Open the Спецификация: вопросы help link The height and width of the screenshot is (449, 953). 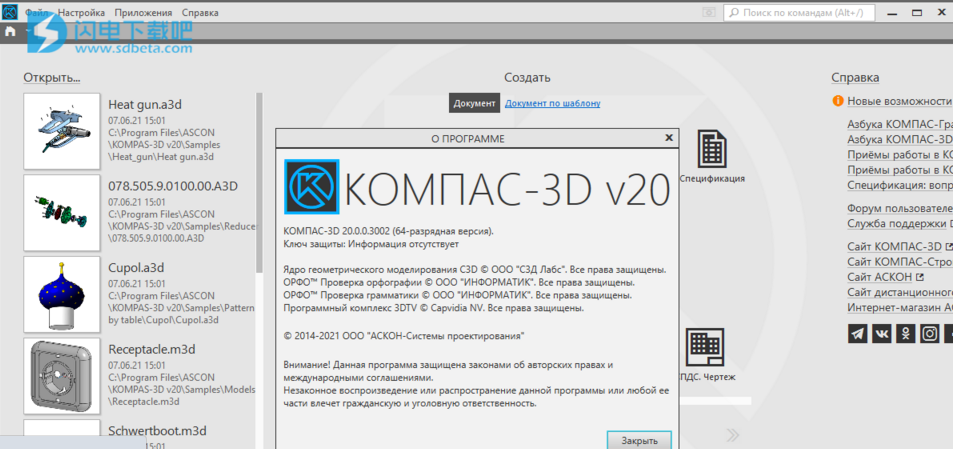tap(900, 185)
